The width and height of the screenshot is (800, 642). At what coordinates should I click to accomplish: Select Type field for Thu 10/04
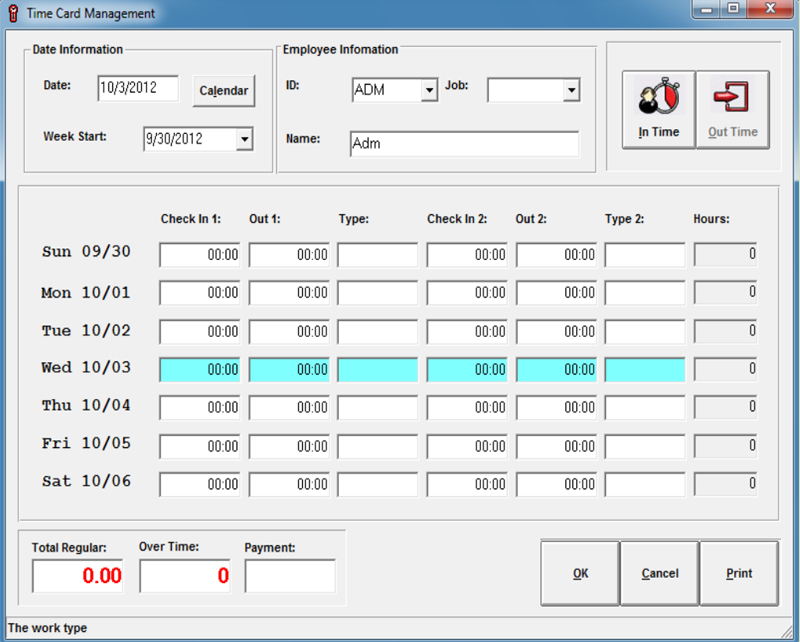click(378, 408)
